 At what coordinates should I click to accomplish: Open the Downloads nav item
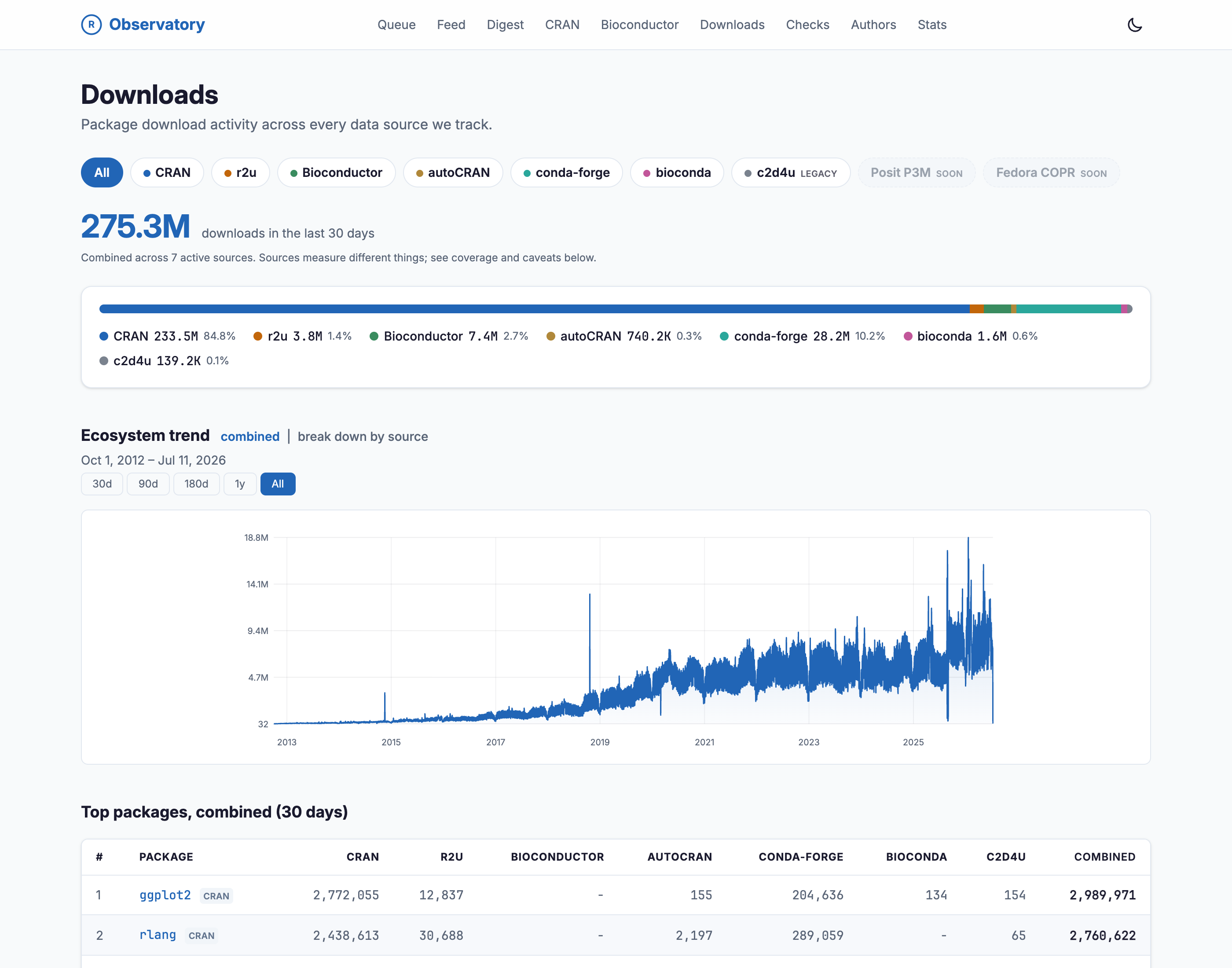pos(732,25)
